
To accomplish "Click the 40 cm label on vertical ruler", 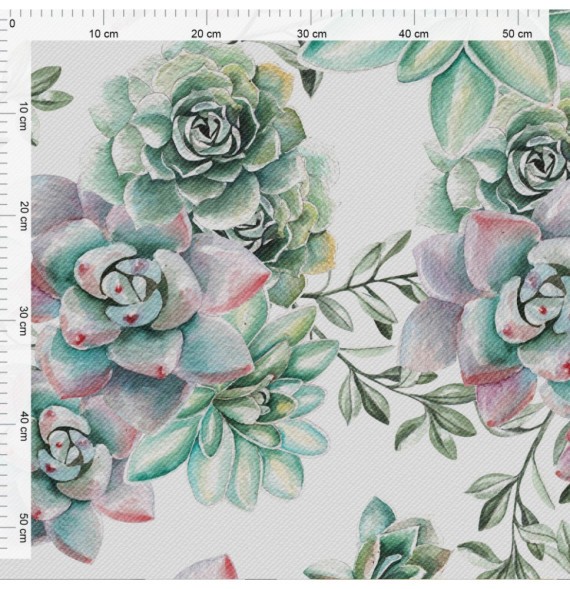I will tap(23, 426).
